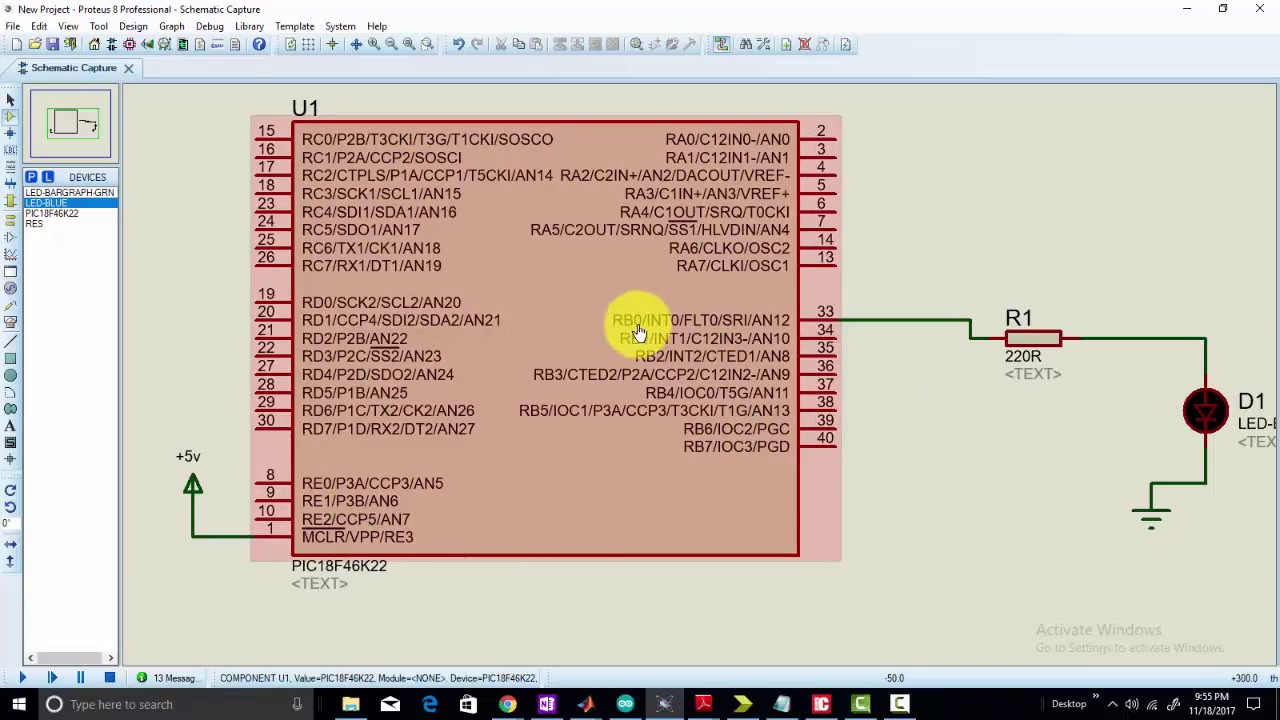The width and height of the screenshot is (1280, 720).
Task: Select the Wire Label mode tool
Action: (10, 150)
